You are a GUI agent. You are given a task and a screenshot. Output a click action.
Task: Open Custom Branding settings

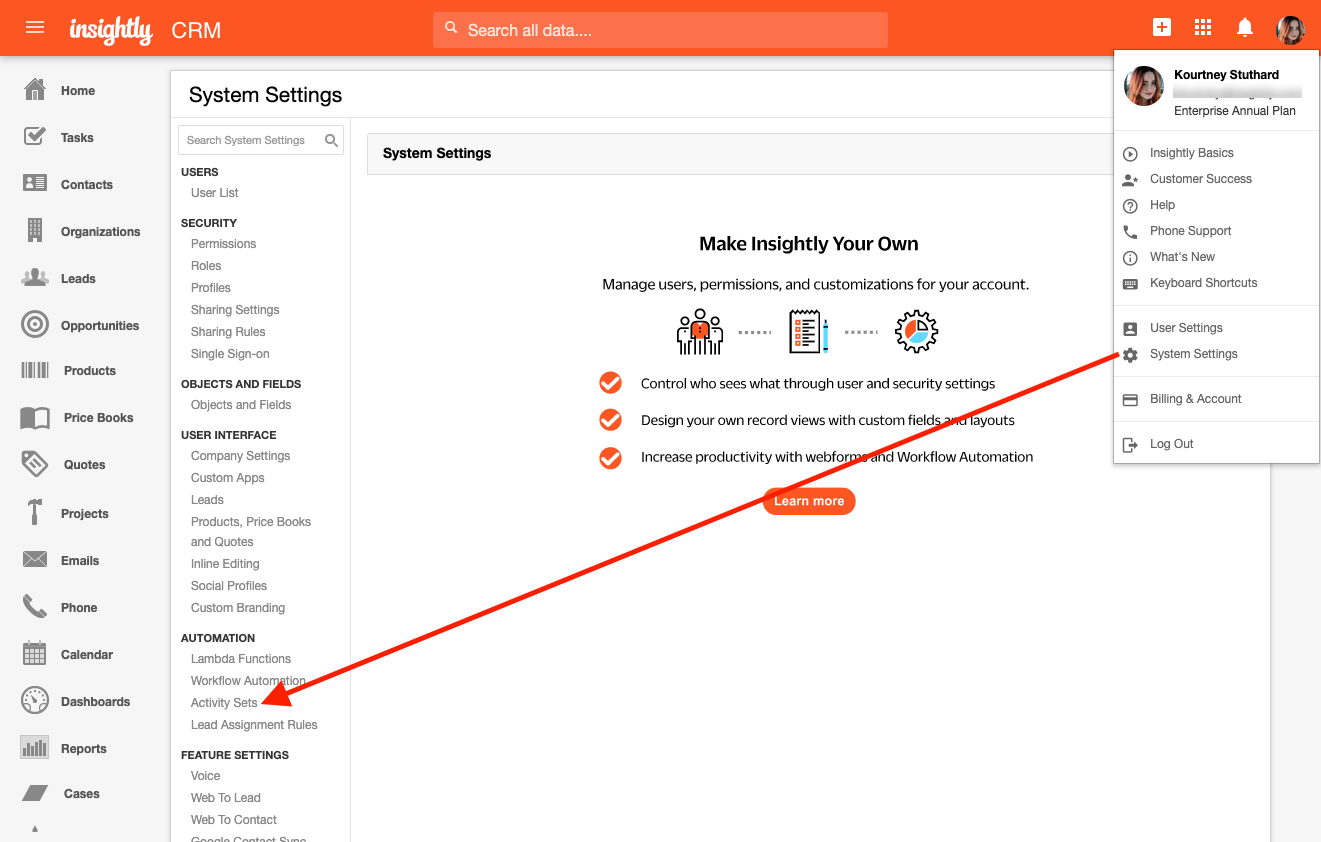[x=238, y=608]
